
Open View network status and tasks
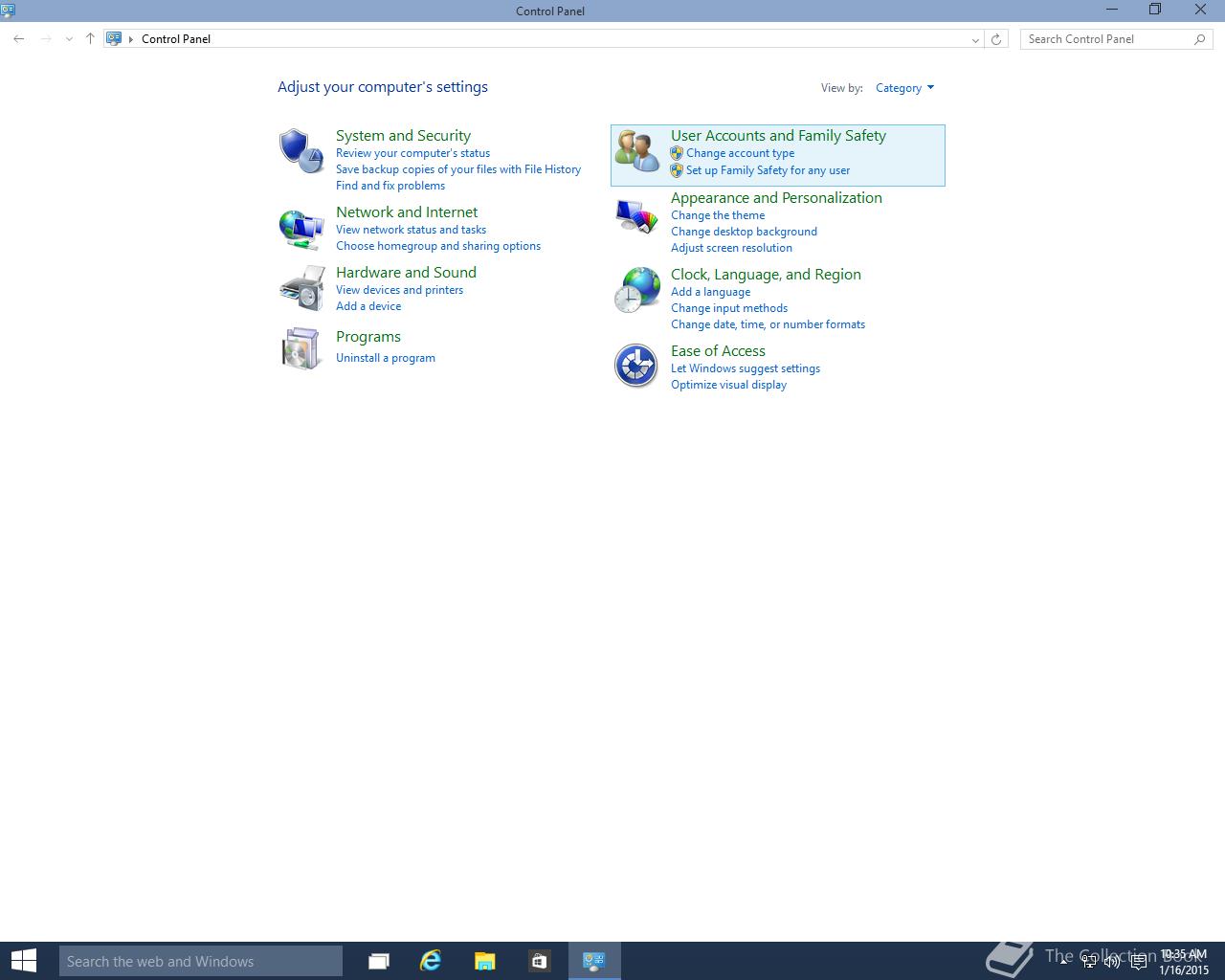click(411, 230)
